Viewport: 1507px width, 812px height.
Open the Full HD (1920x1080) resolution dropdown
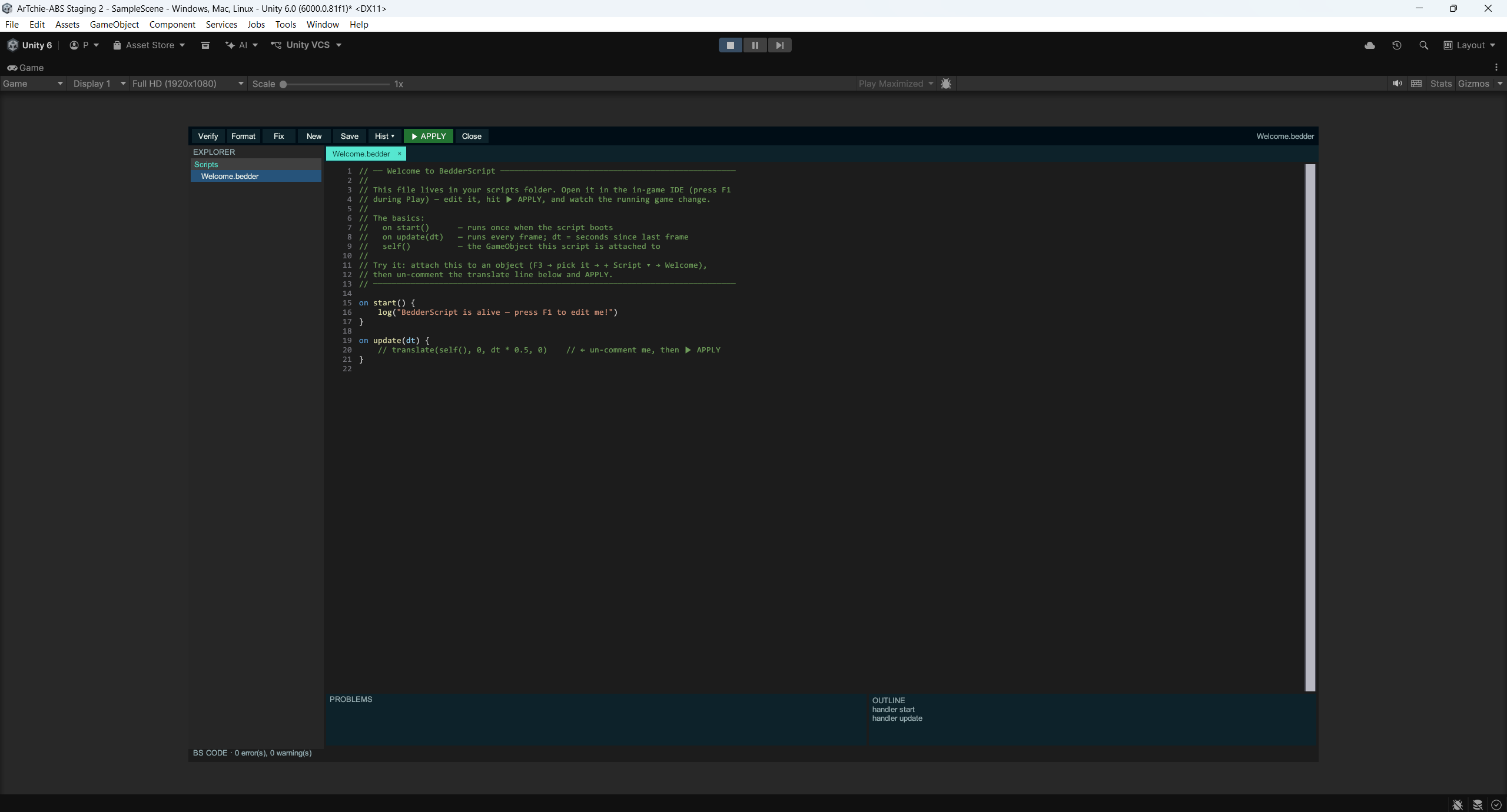click(x=188, y=84)
